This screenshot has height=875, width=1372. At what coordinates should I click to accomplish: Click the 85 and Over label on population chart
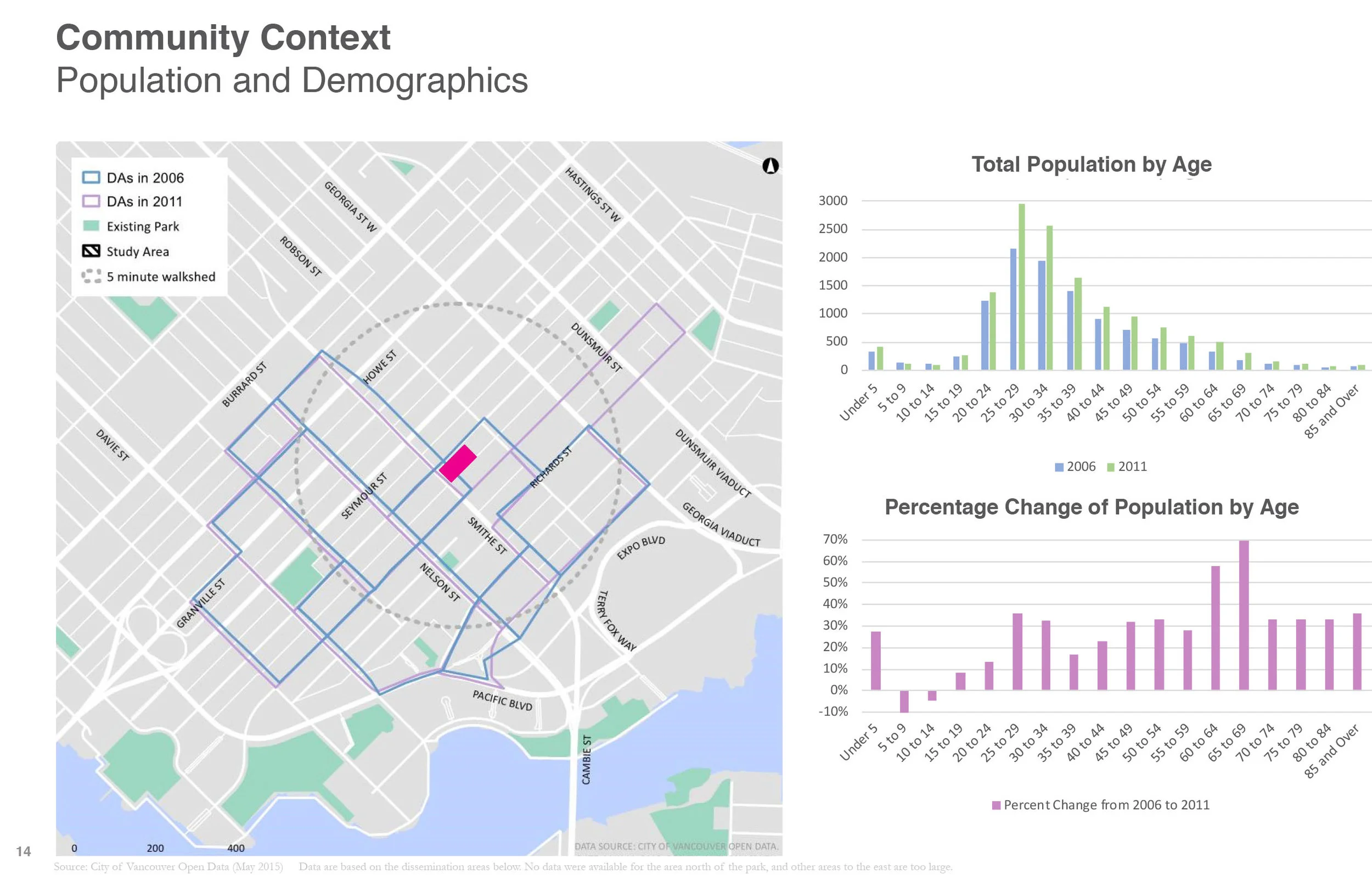[1332, 411]
